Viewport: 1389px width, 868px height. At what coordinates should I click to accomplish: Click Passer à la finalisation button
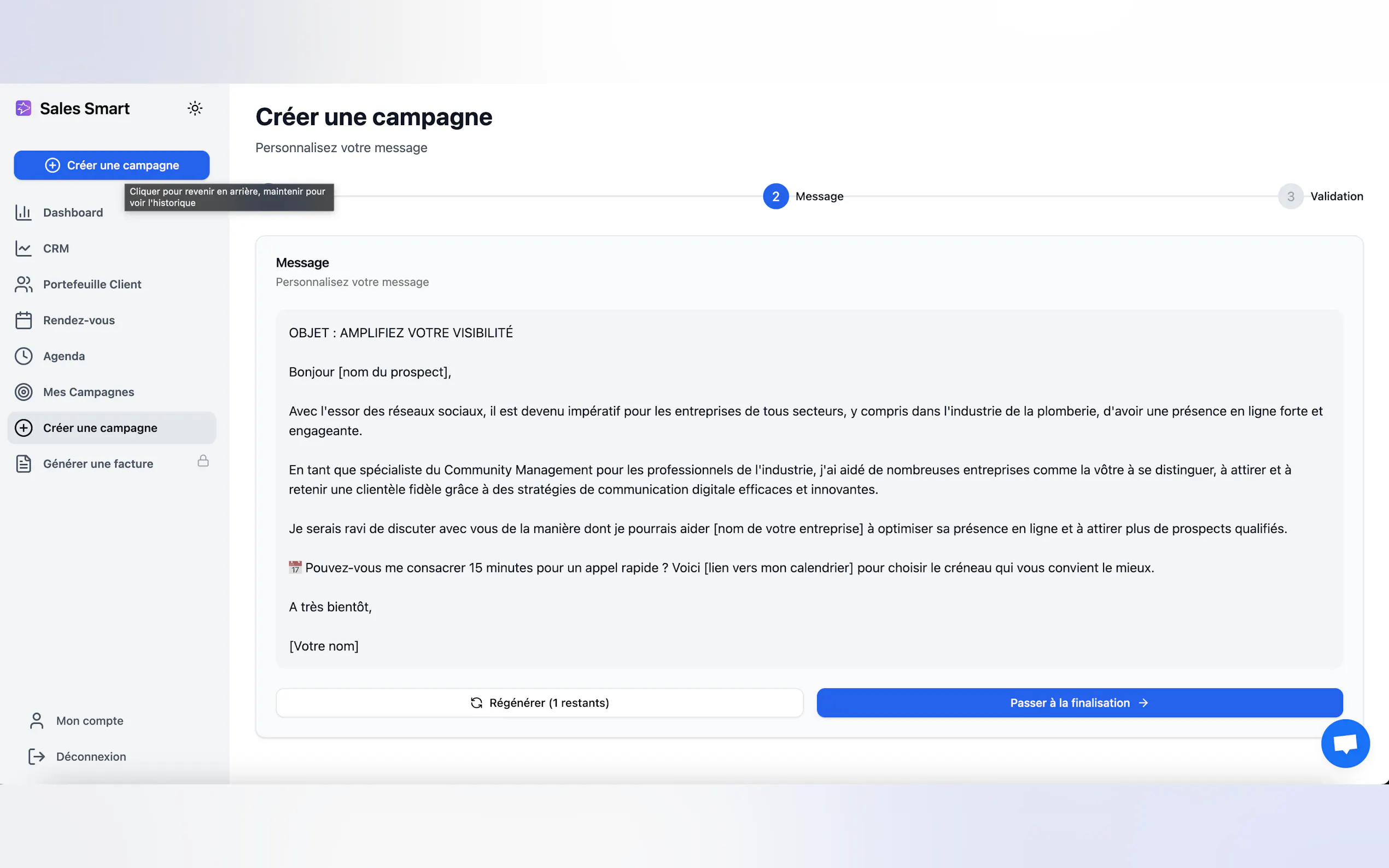(1079, 703)
